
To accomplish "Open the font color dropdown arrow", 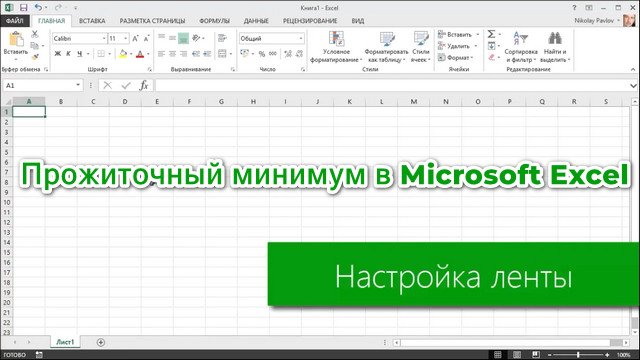I will 148,54.
